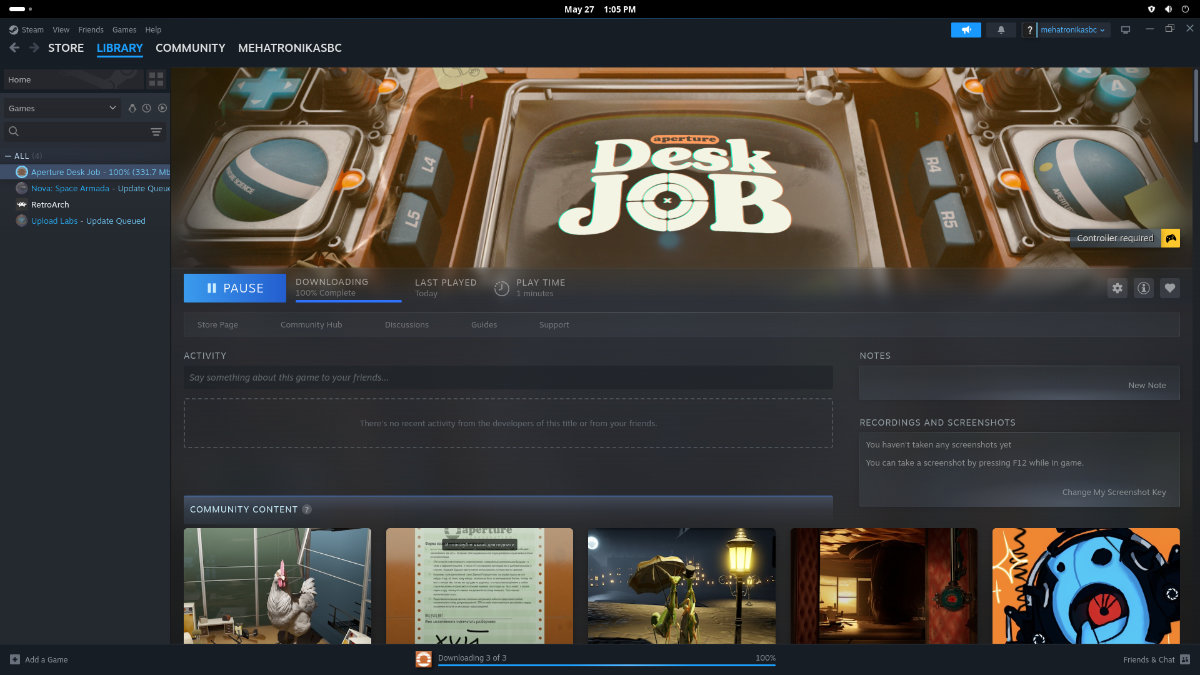The height and width of the screenshot is (675, 1200).
Task: Switch to the LIBRARY tab
Action: tap(120, 48)
